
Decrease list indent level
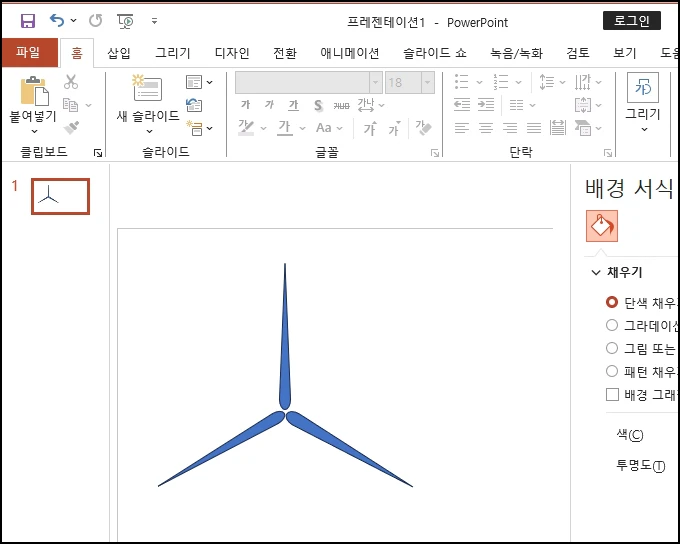[462, 105]
